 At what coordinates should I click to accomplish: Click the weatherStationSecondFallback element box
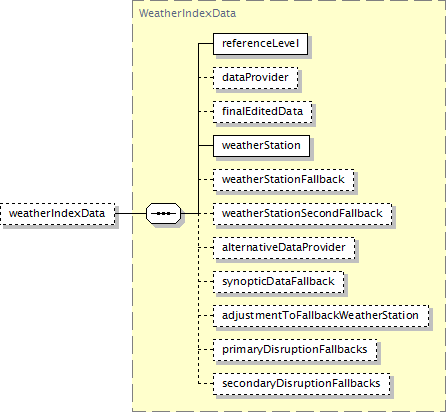coord(302,214)
